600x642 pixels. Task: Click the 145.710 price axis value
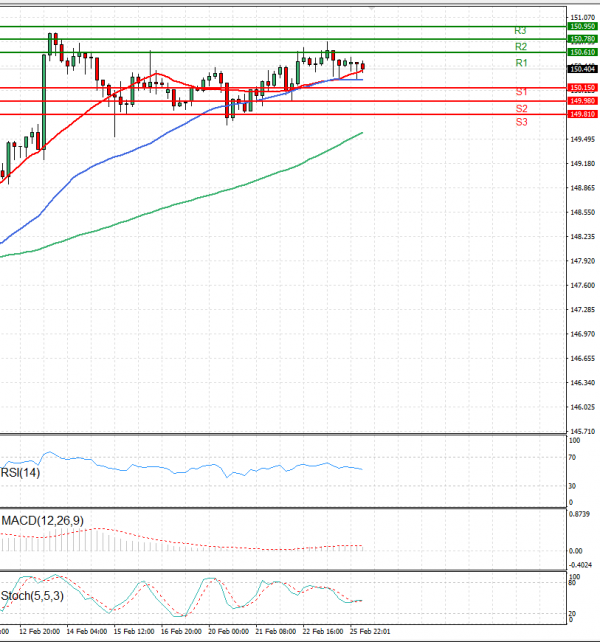582,432
